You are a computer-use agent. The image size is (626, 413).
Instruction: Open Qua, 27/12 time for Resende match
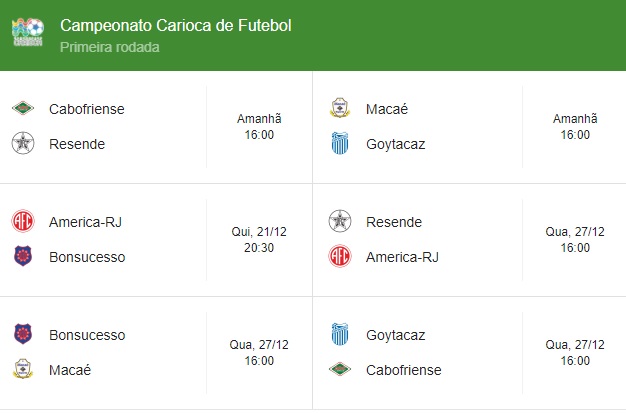tap(575, 240)
